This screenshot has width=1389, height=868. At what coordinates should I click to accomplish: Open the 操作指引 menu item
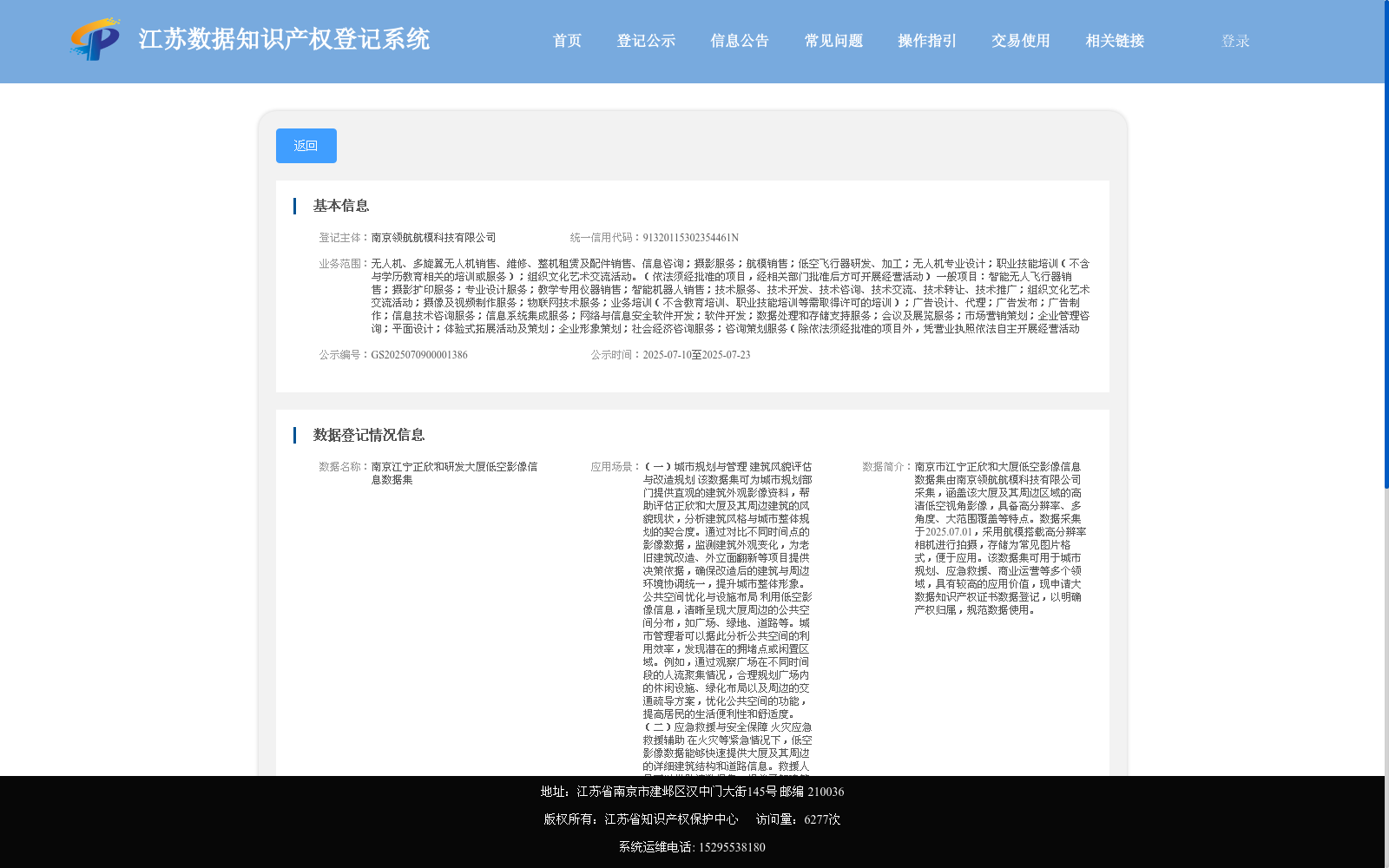[927, 41]
